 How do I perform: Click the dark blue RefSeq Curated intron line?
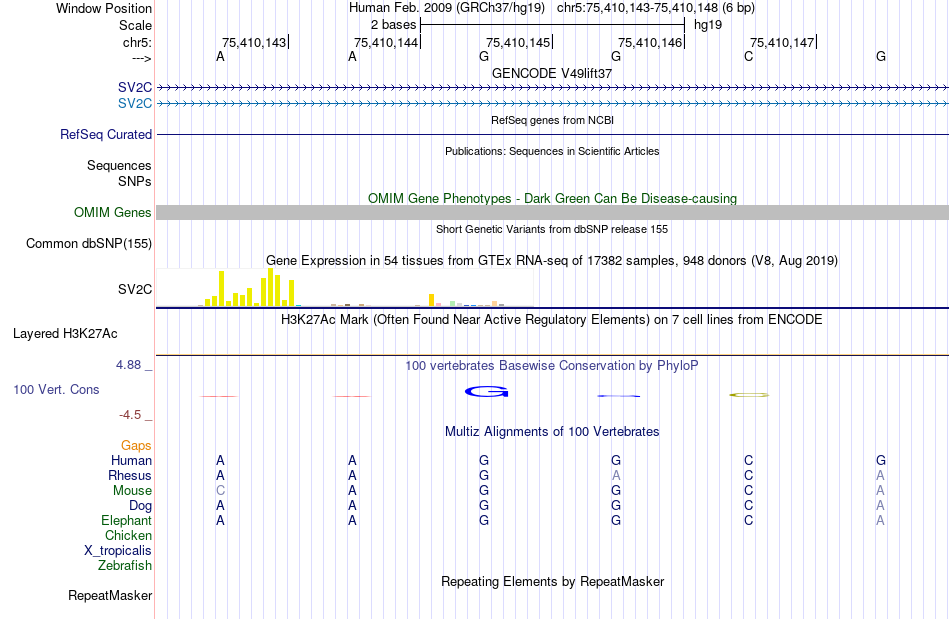(x=553, y=134)
